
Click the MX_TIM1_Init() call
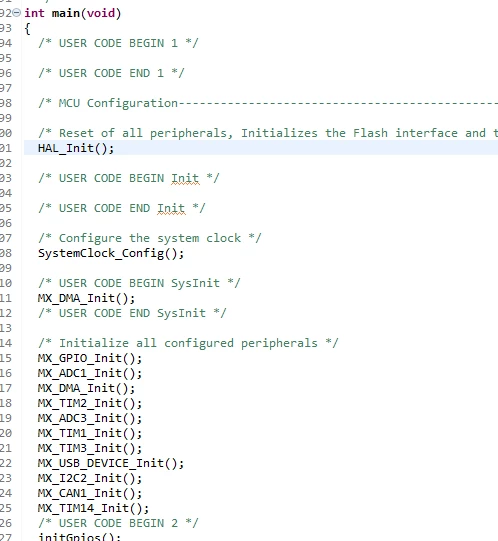(90, 433)
